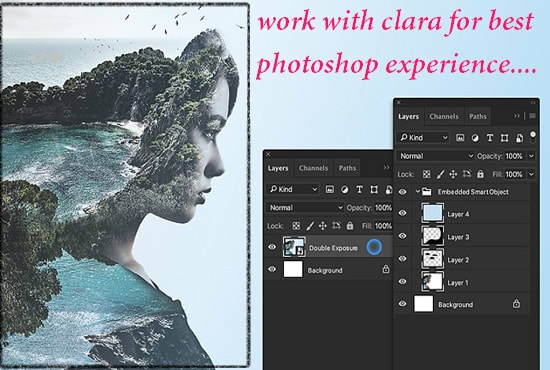
Task: Filter pixel layers in Embedded Smart Object panel
Action: point(460,138)
